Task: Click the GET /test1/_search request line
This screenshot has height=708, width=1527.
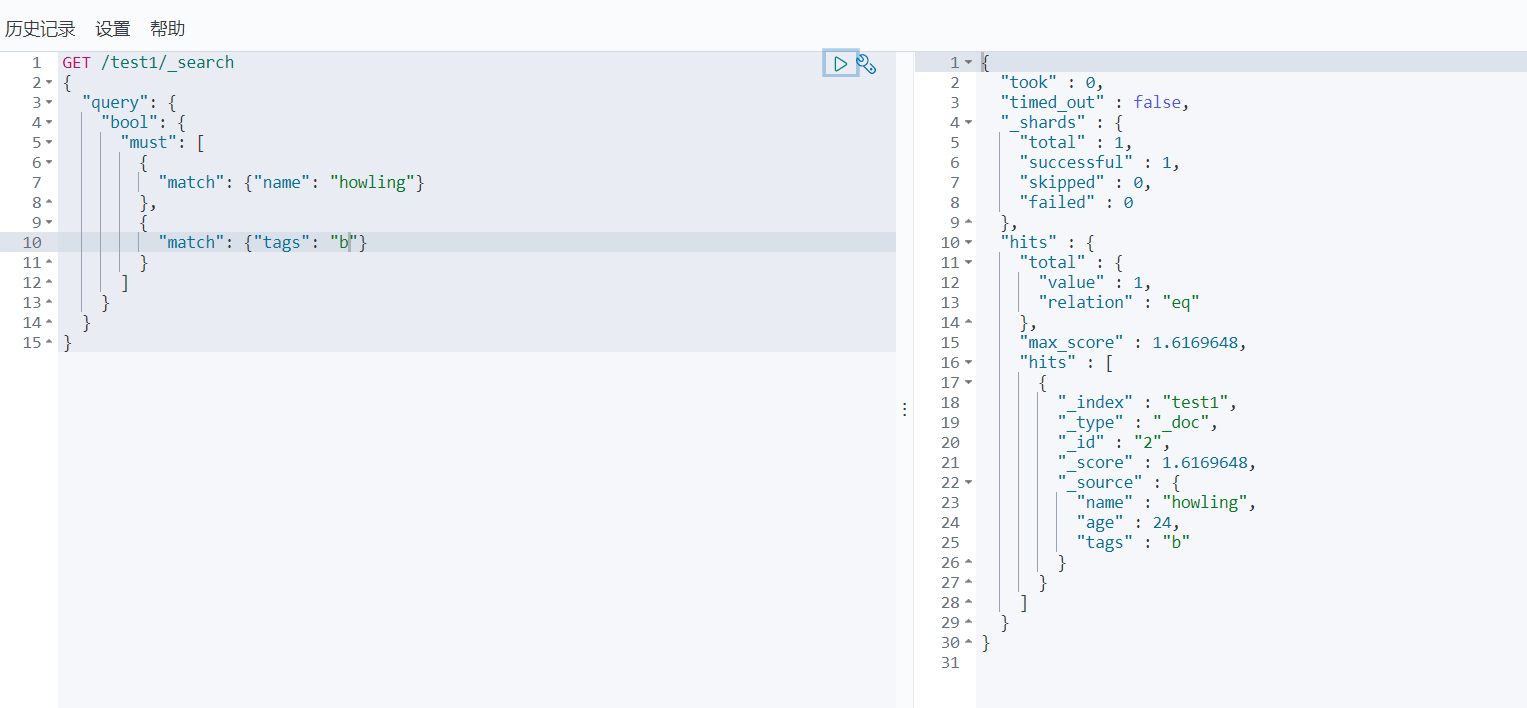Action: coord(148,62)
